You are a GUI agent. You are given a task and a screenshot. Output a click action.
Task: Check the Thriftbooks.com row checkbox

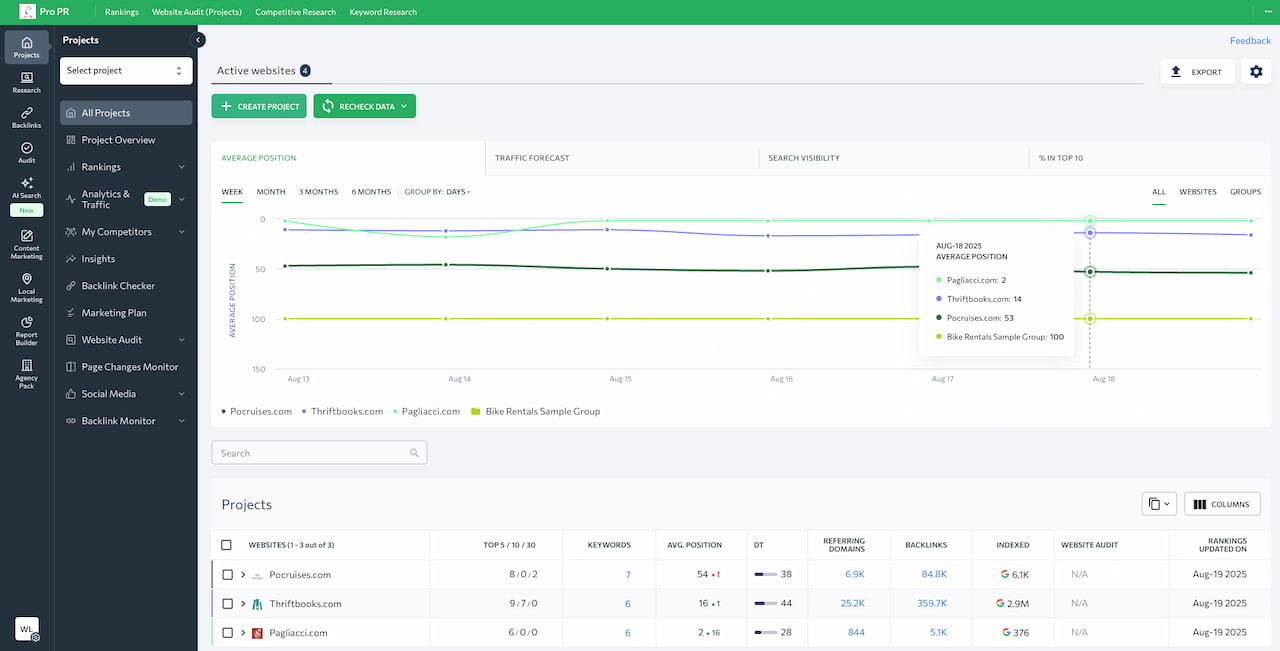click(228, 604)
